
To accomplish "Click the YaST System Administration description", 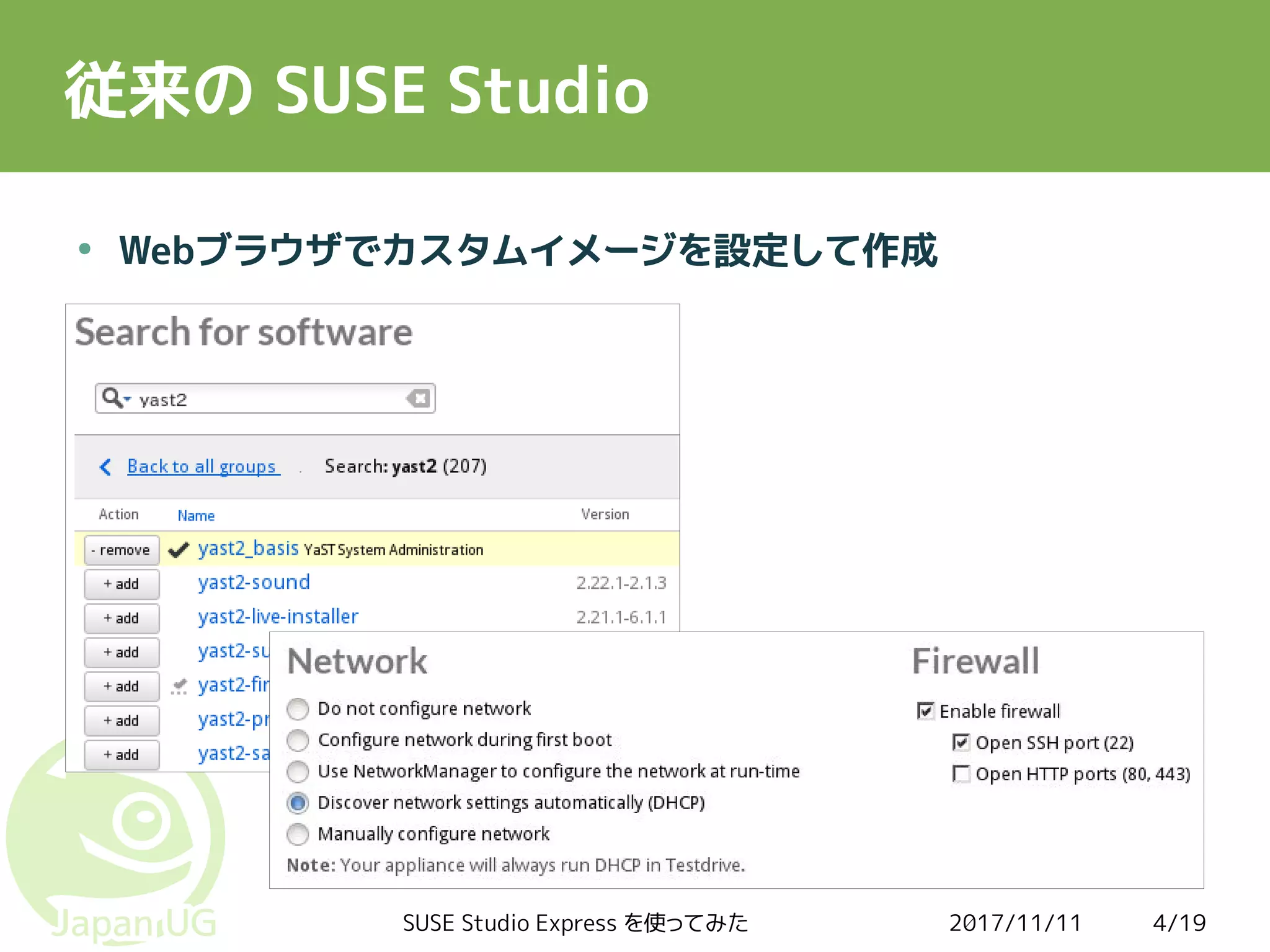I will pos(393,550).
